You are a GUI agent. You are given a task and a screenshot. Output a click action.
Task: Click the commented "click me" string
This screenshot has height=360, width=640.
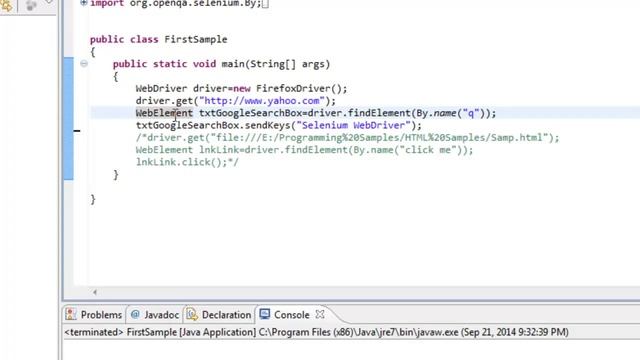point(428,150)
